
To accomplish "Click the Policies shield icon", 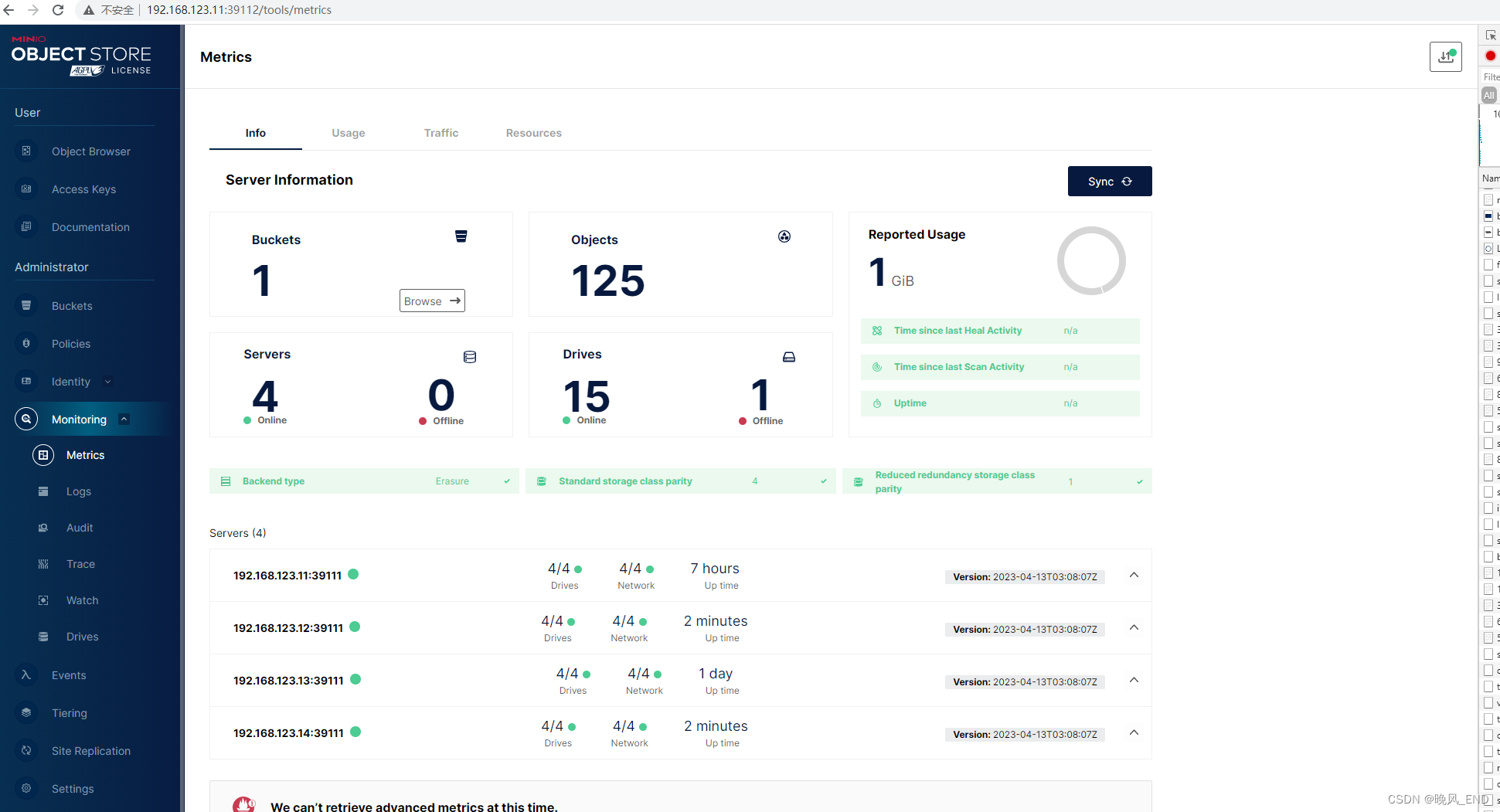I will click(26, 343).
